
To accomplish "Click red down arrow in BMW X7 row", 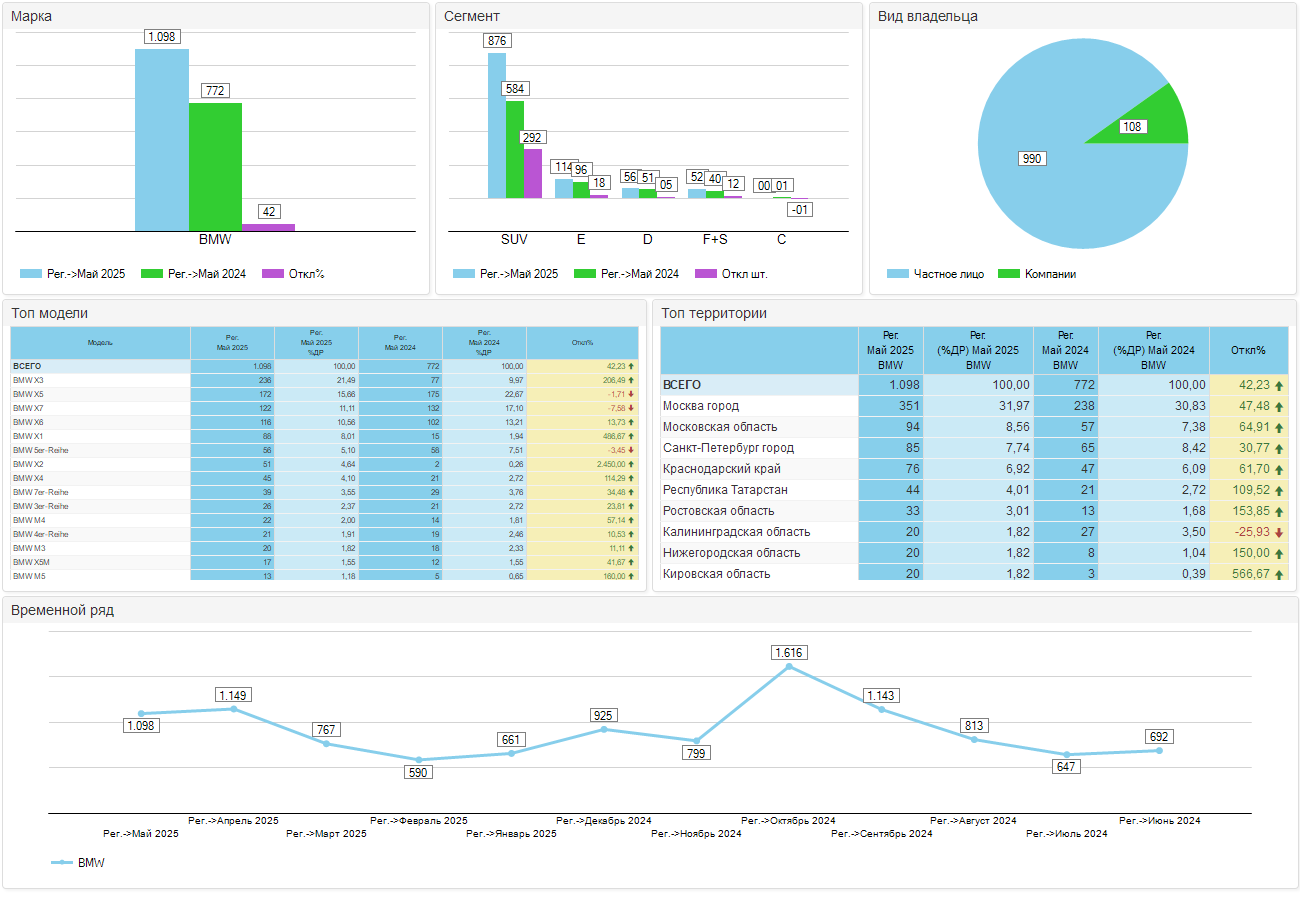I will click(x=631, y=408).
